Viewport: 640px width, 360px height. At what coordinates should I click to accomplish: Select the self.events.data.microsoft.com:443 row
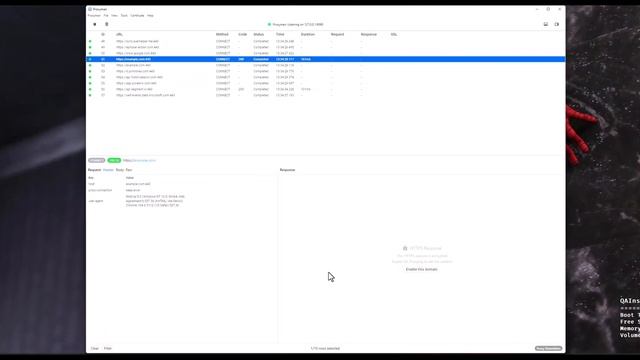(326, 95)
